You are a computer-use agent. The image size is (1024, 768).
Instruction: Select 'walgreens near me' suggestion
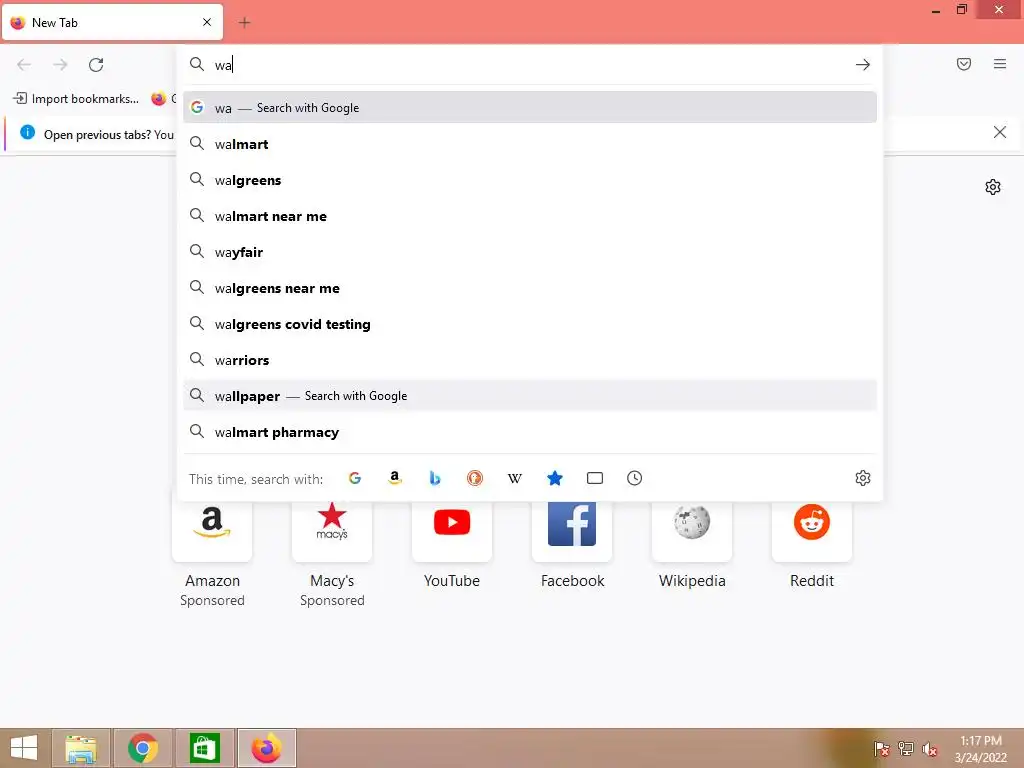[530, 288]
